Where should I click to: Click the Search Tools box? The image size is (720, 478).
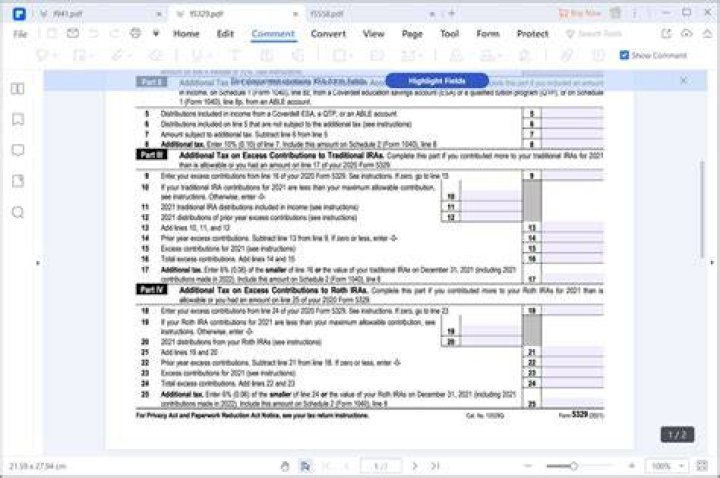click(594, 34)
